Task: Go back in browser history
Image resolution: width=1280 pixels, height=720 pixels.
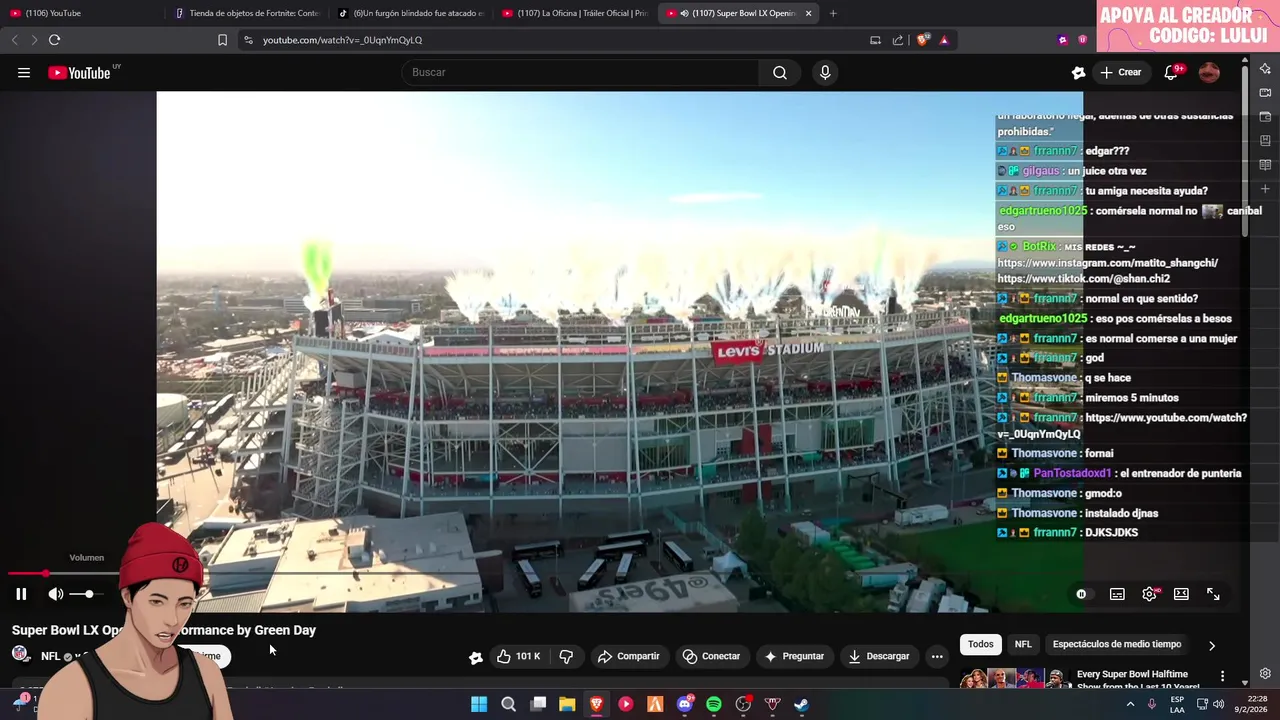Action: 14,40
